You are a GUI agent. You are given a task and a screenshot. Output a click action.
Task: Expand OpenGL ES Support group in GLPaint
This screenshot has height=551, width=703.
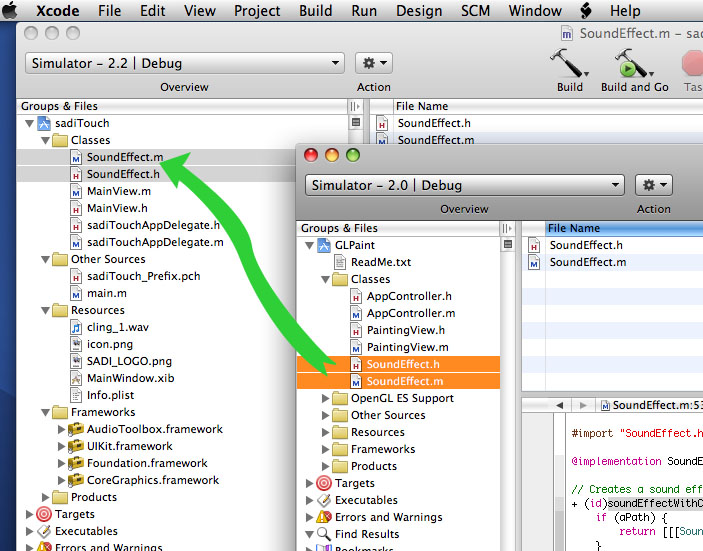(x=325, y=398)
